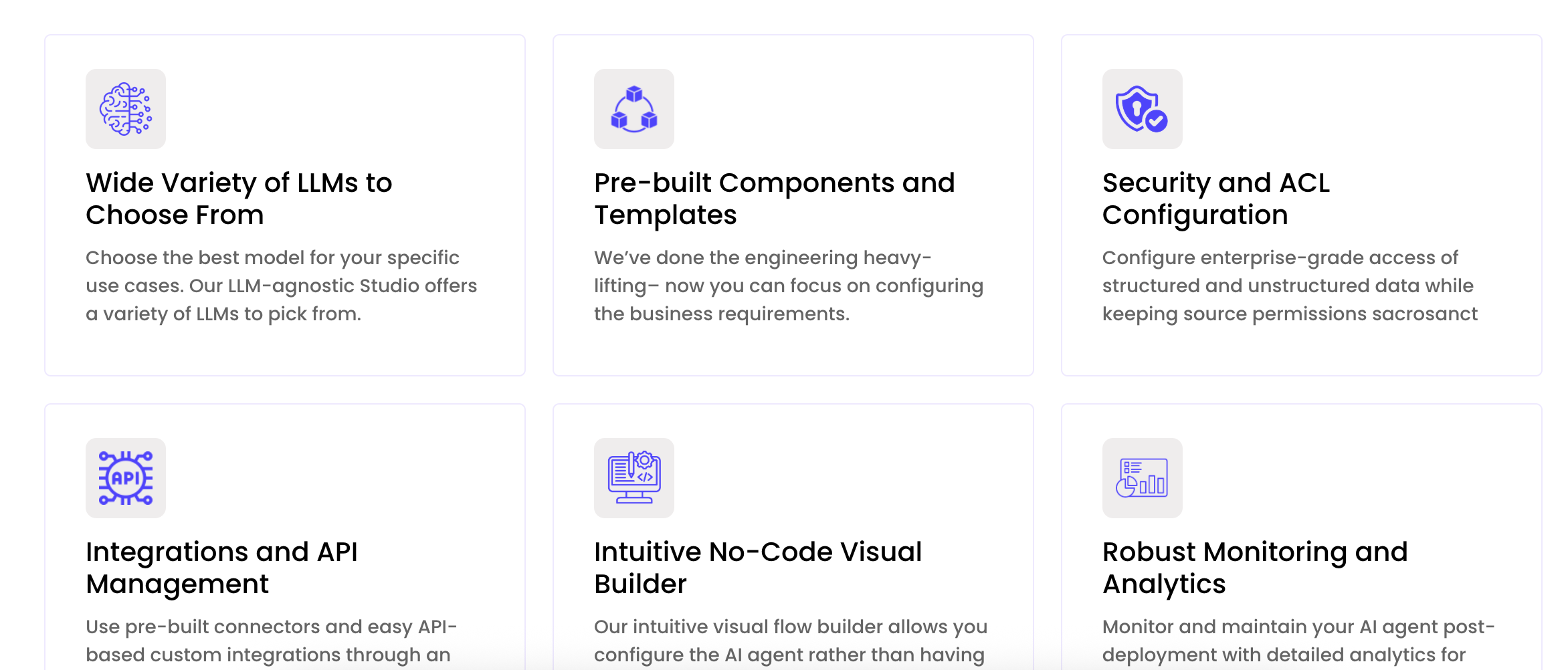The image size is (1568, 670).
Task: Open 'Wide Variety of LLMs to Choose From' heading
Action: 239,199
